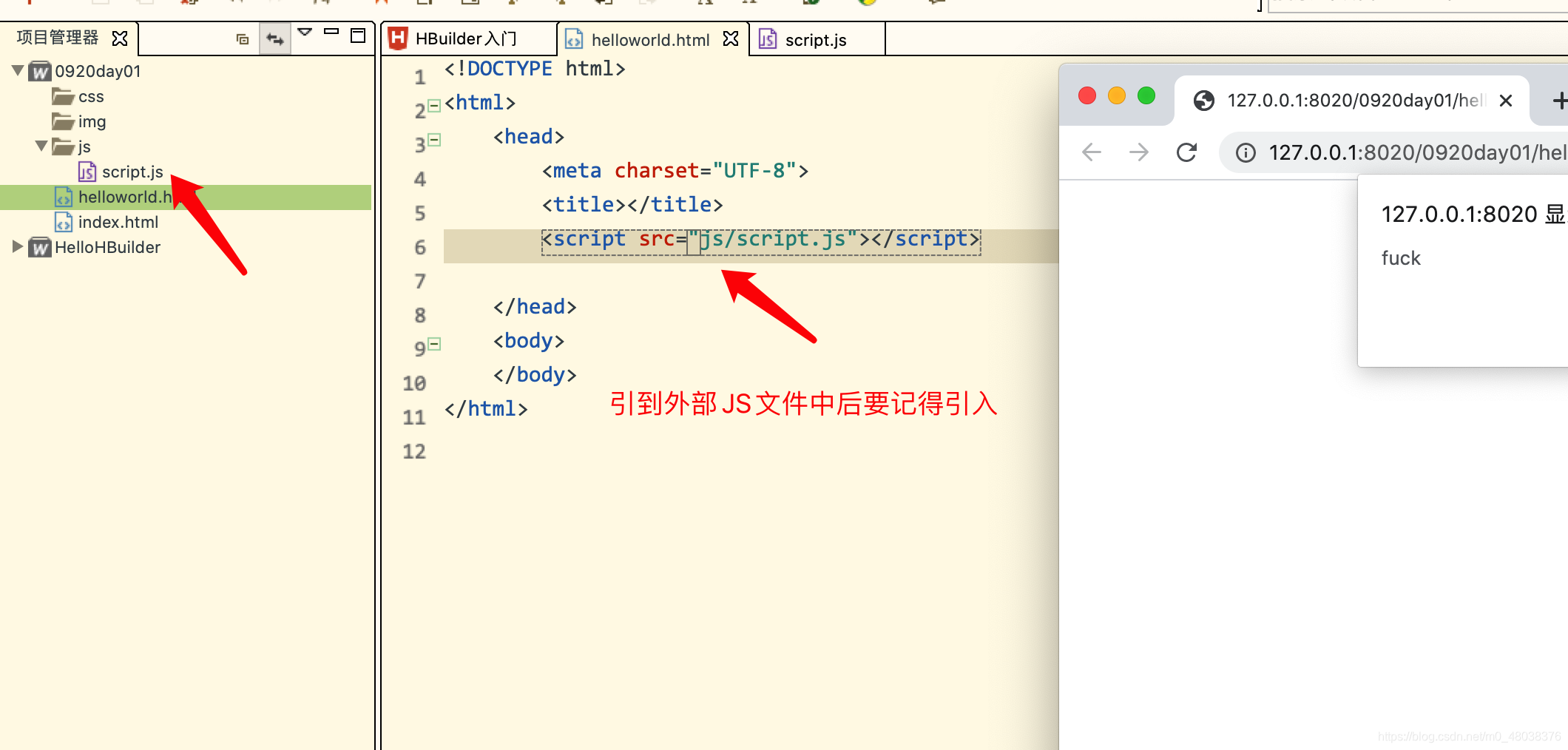Collapse body tag fold marker on line 9
Image resolution: width=1568 pixels, height=750 pixels.
pos(435,343)
